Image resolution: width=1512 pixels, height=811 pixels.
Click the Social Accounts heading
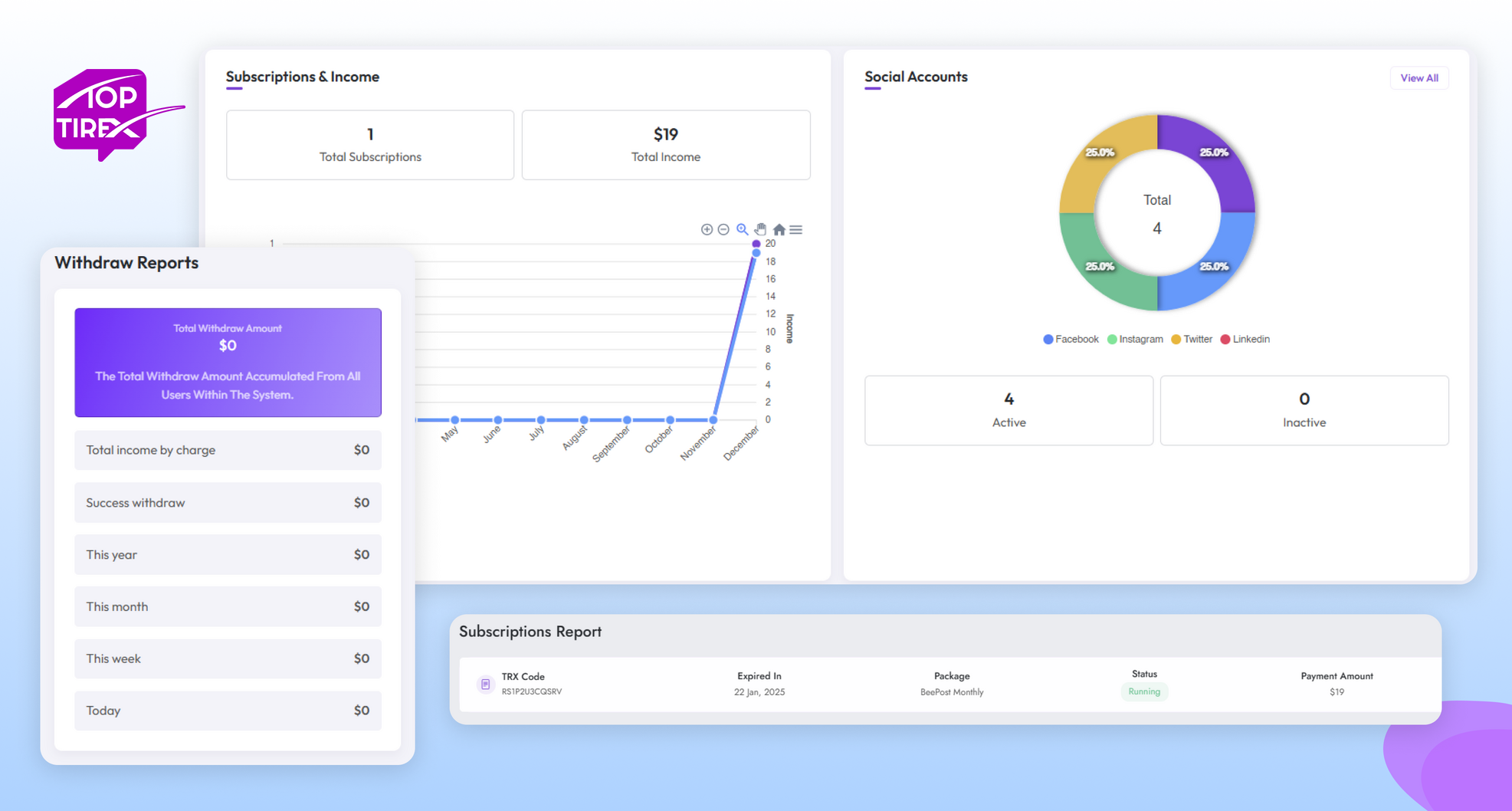coord(916,77)
